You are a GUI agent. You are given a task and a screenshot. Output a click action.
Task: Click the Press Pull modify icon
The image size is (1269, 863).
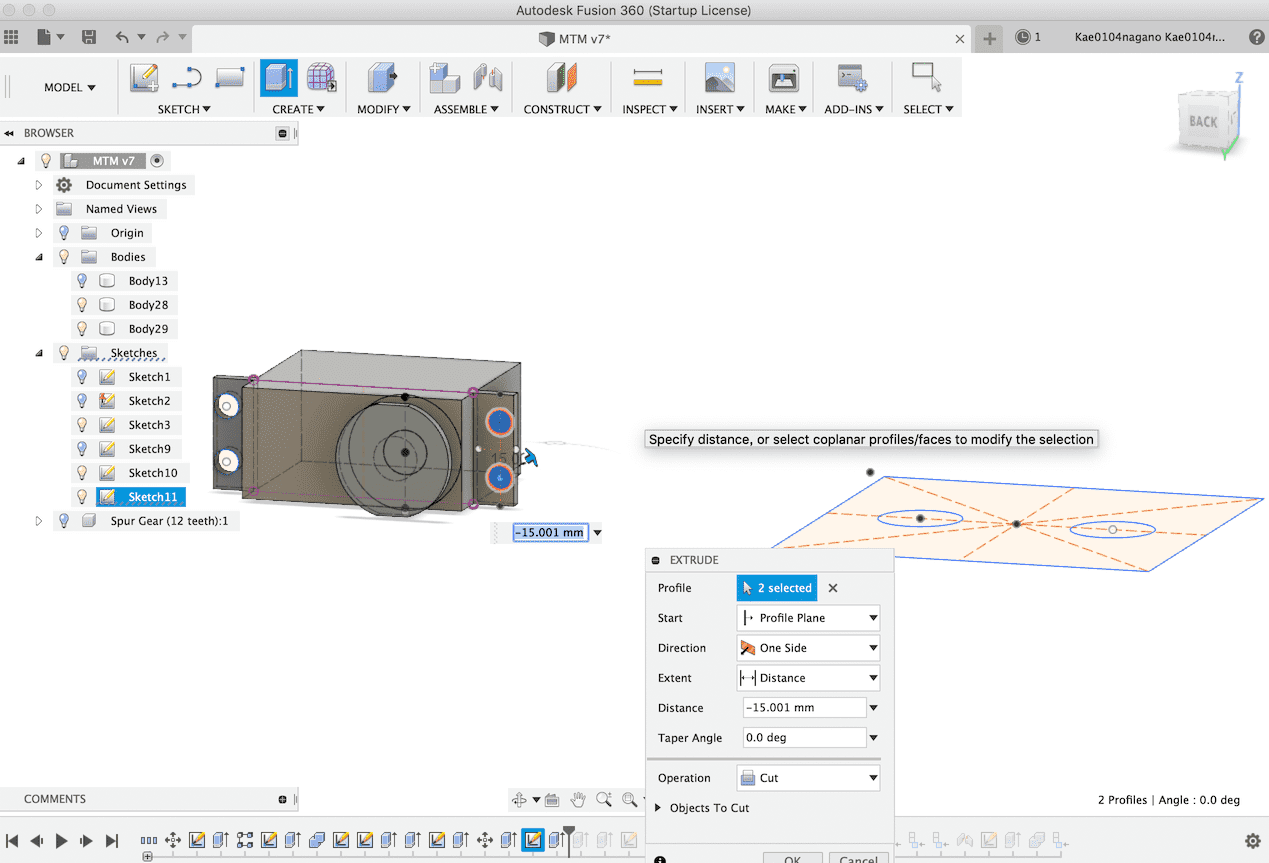pos(381,78)
